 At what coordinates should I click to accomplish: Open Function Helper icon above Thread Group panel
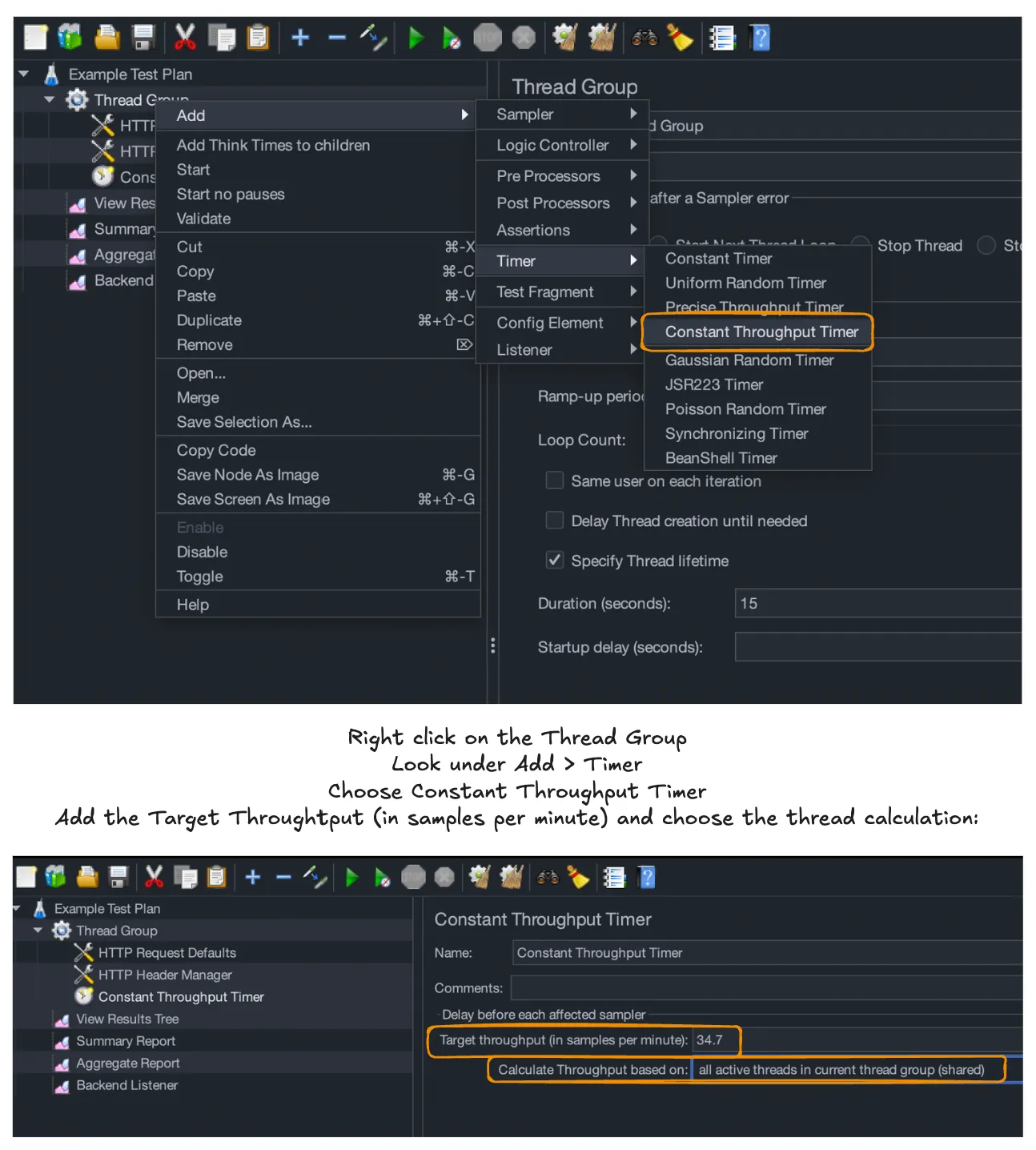[x=722, y=38]
